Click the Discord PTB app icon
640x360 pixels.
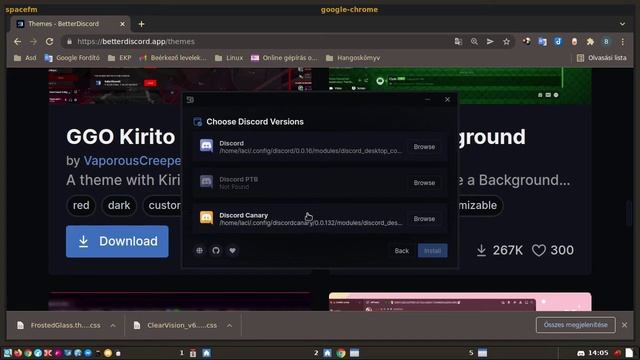206,182
